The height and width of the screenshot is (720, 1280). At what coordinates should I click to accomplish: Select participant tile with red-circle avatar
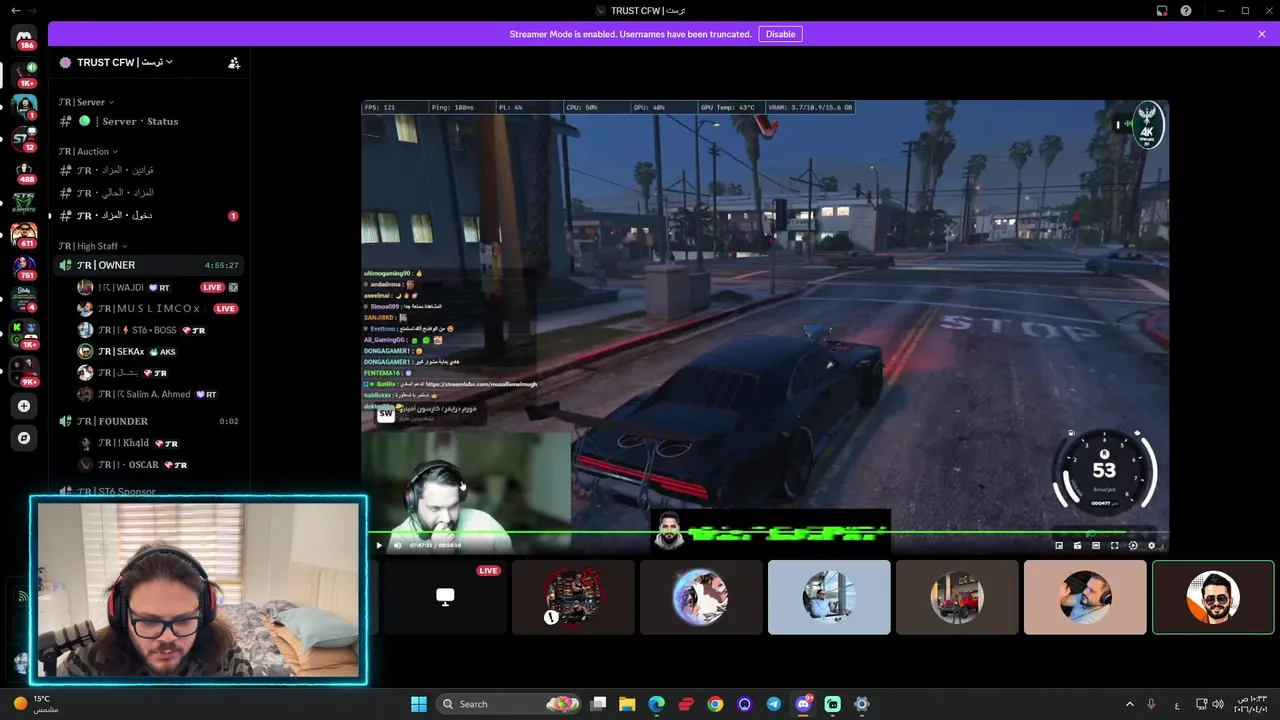(x=573, y=597)
